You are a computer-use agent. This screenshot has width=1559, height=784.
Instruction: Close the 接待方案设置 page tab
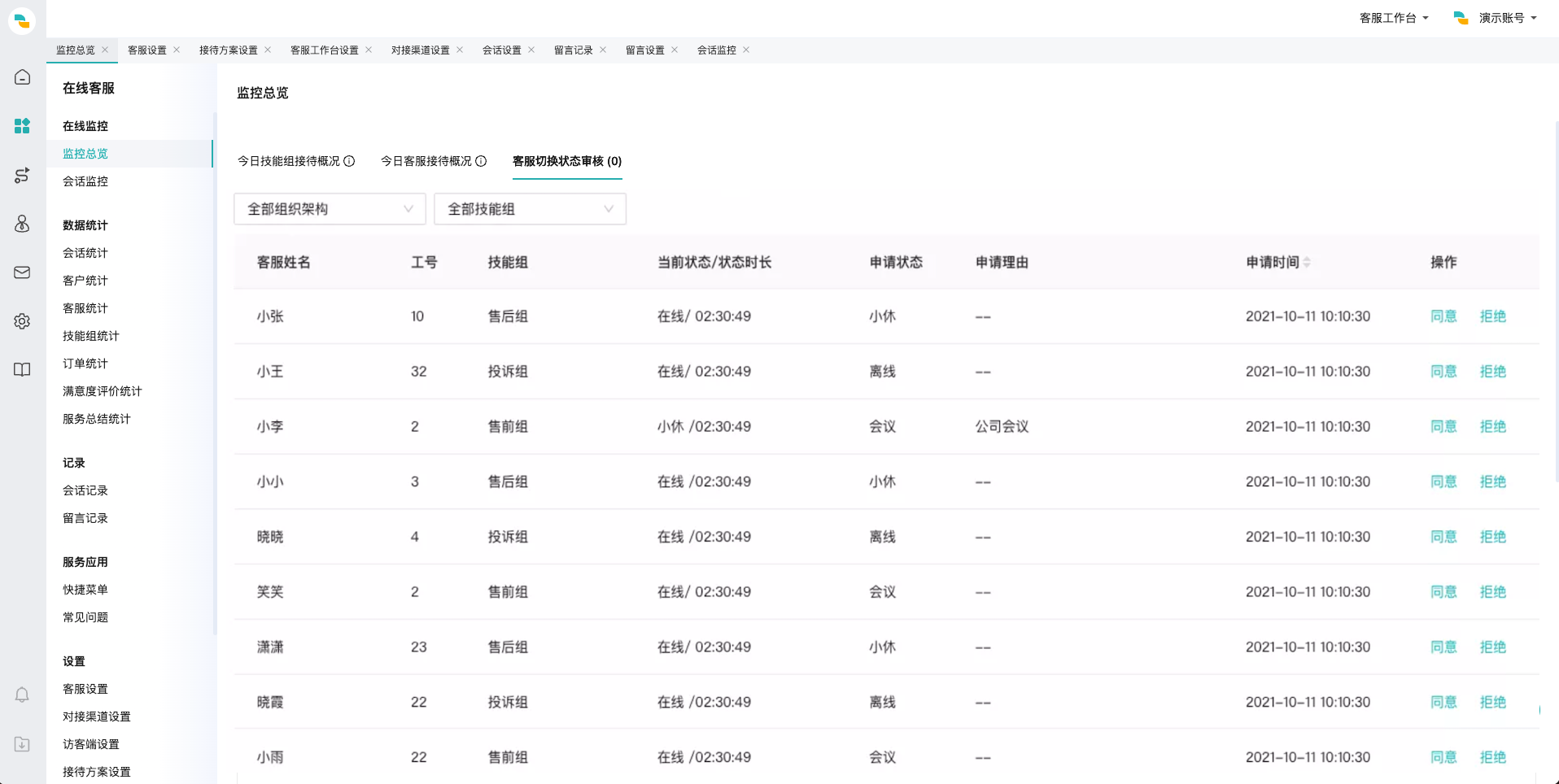268,50
